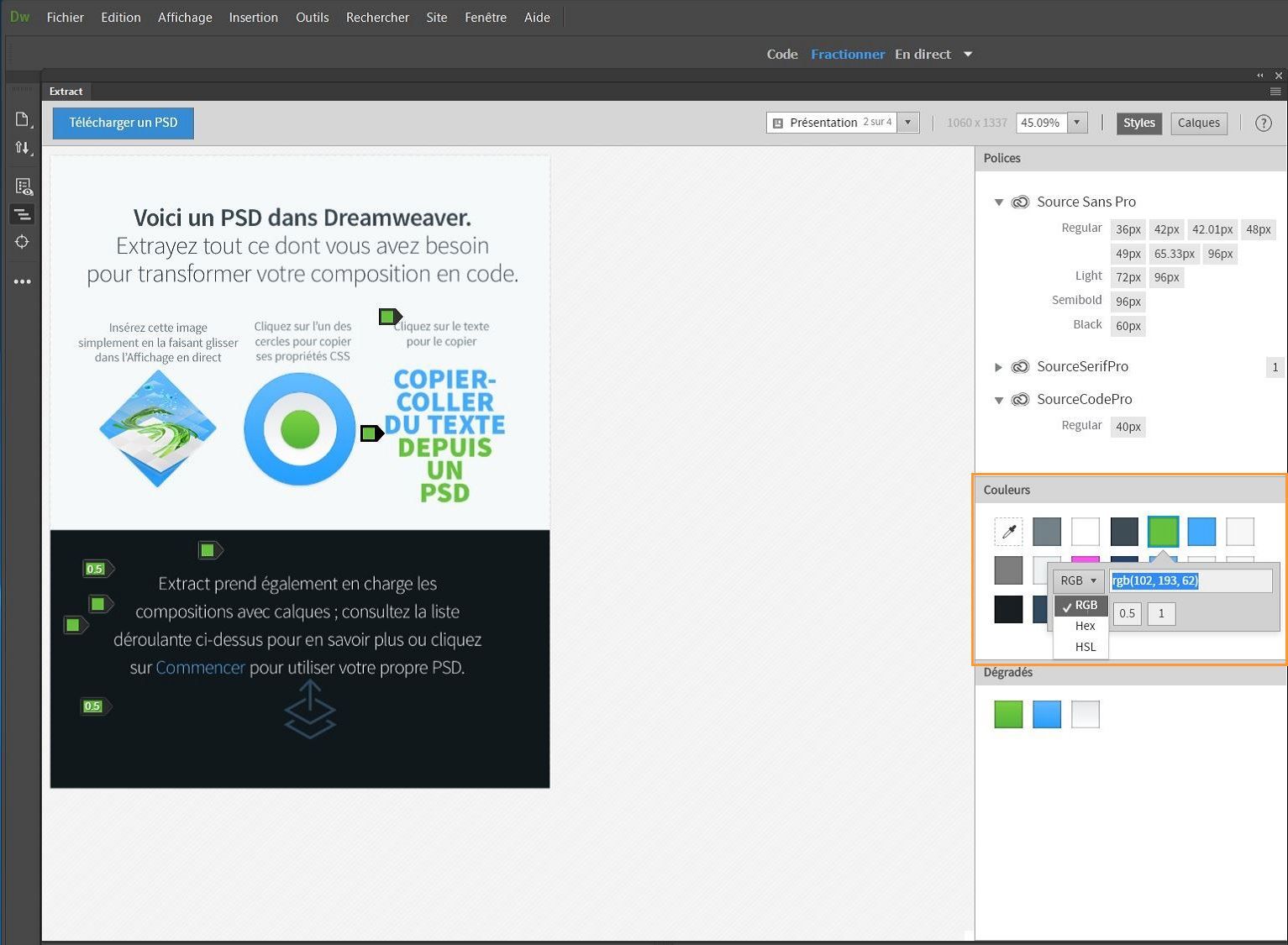Viewport: 1288px width, 945px height.
Task: Switch to Styles view
Action: tap(1139, 123)
